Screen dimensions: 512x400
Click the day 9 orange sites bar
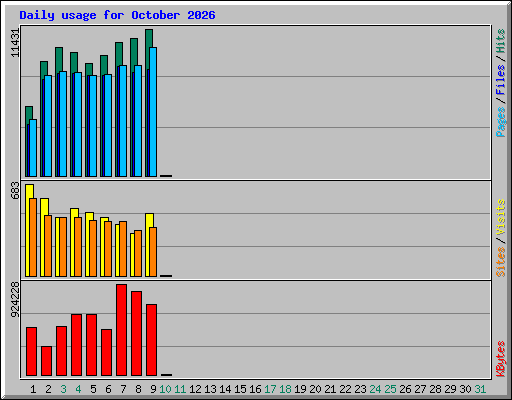coord(153,252)
